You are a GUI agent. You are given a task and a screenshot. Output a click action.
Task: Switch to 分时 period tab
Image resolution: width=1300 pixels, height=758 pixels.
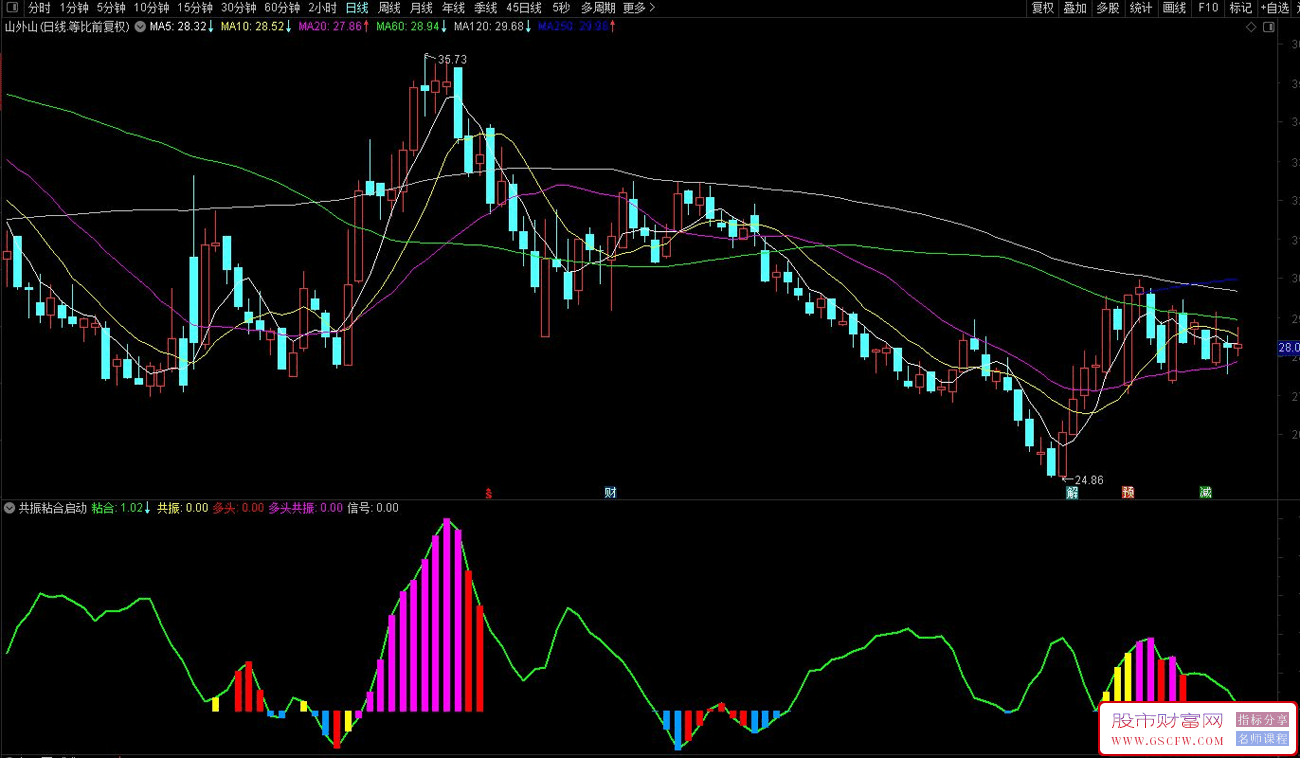[39, 7]
